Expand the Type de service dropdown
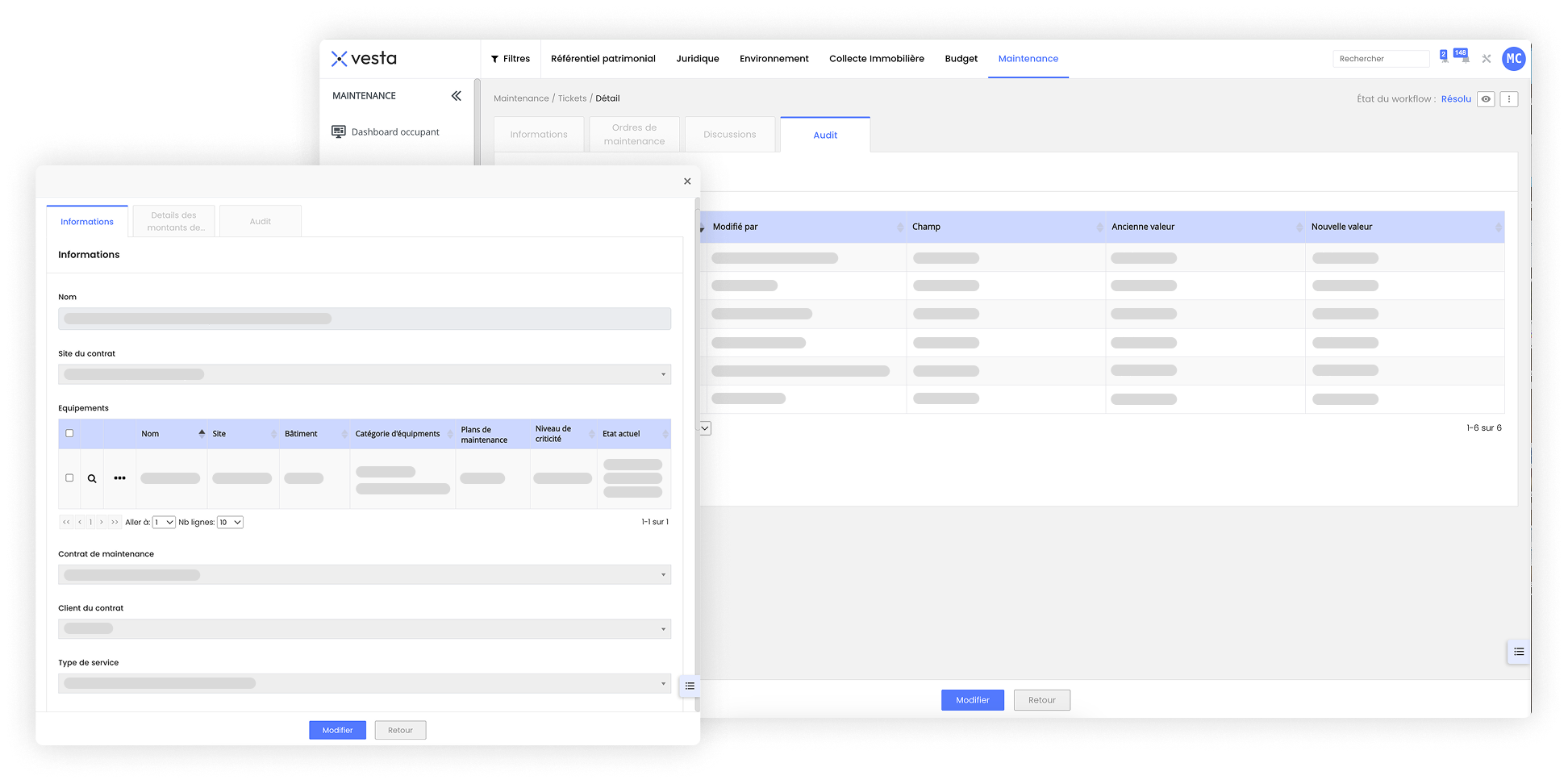Screen dimensions: 1568x784 click(663, 684)
